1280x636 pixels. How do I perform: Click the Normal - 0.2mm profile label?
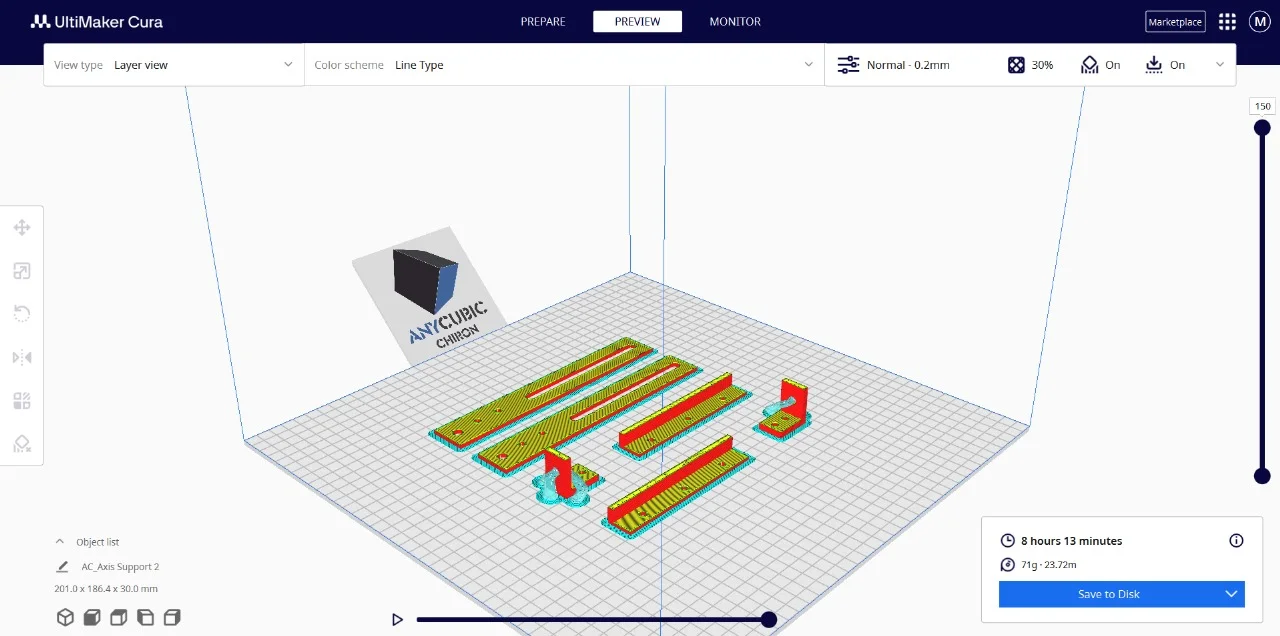908,65
